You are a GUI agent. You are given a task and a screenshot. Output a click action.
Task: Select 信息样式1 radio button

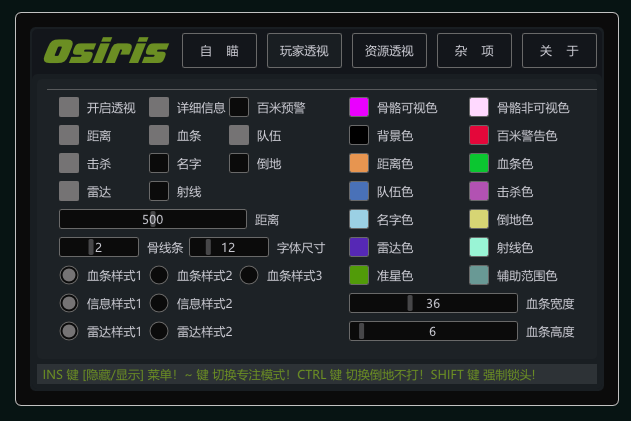coord(69,303)
